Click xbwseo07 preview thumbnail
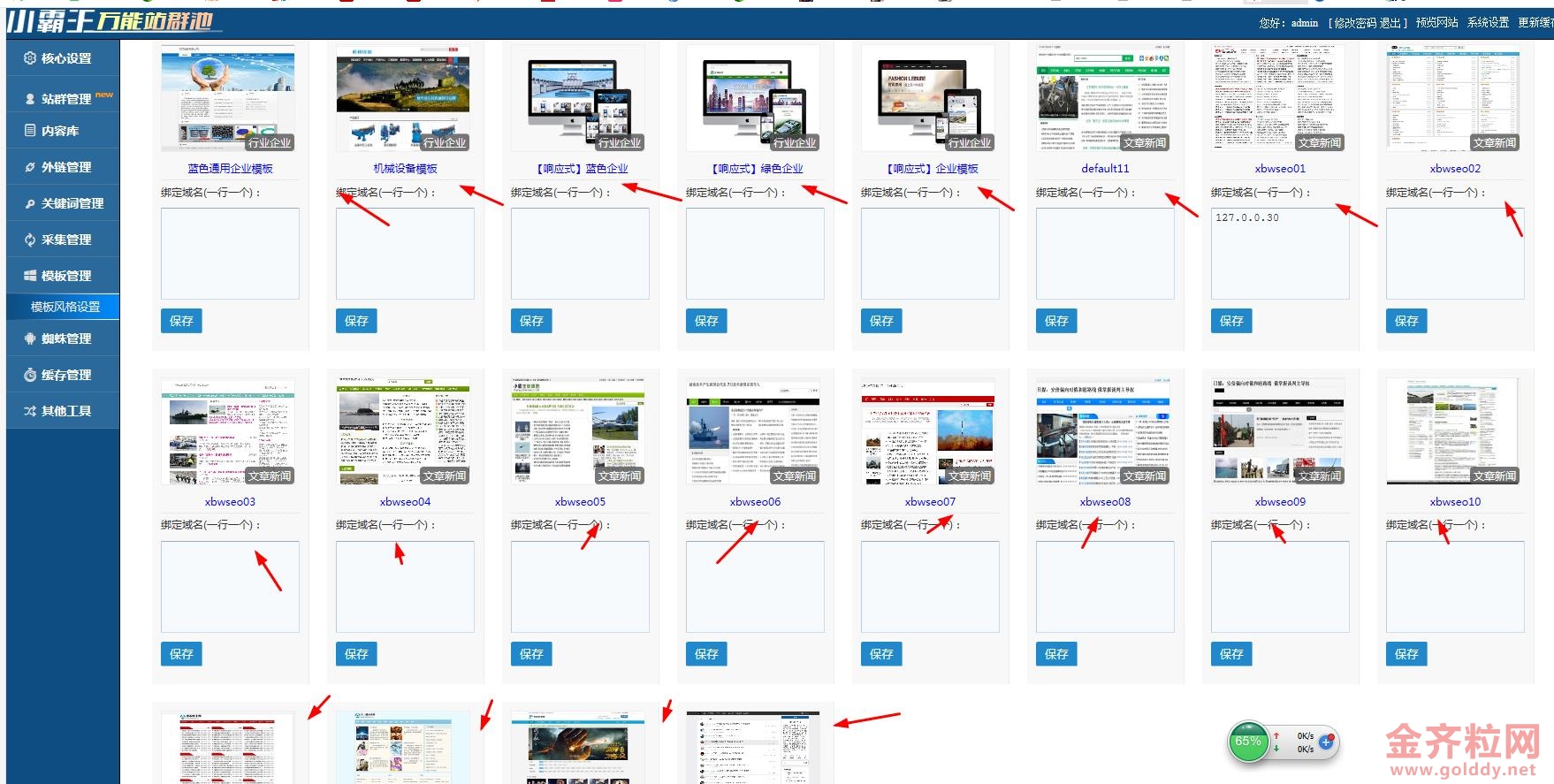The image size is (1554, 784). 930,431
